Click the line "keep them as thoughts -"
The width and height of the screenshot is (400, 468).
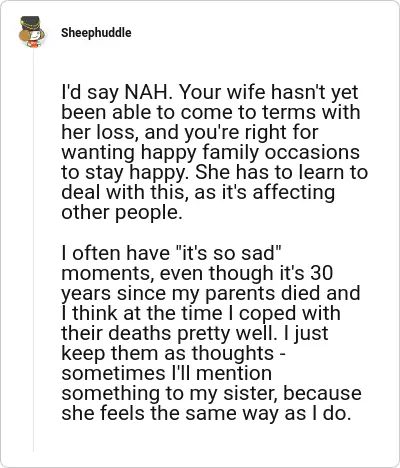coord(173,353)
